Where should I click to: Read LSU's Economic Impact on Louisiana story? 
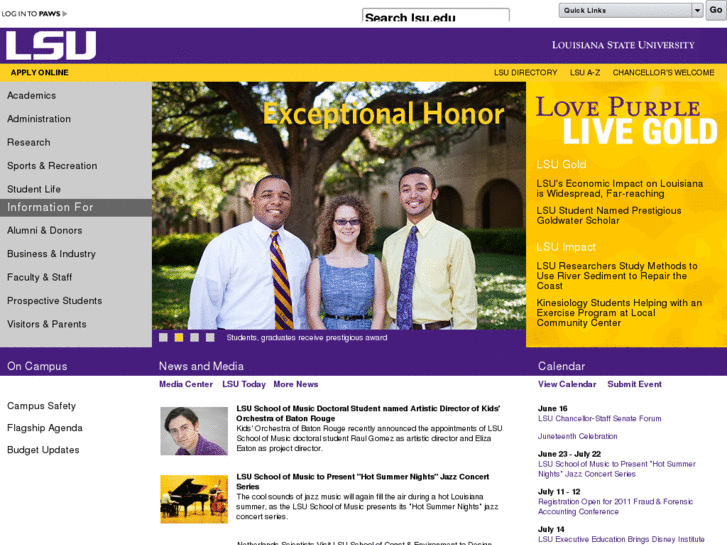coord(620,189)
